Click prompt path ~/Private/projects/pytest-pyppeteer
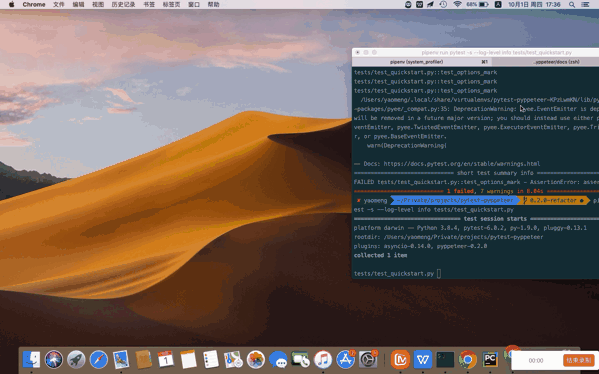This screenshot has height=374, width=599. point(455,200)
